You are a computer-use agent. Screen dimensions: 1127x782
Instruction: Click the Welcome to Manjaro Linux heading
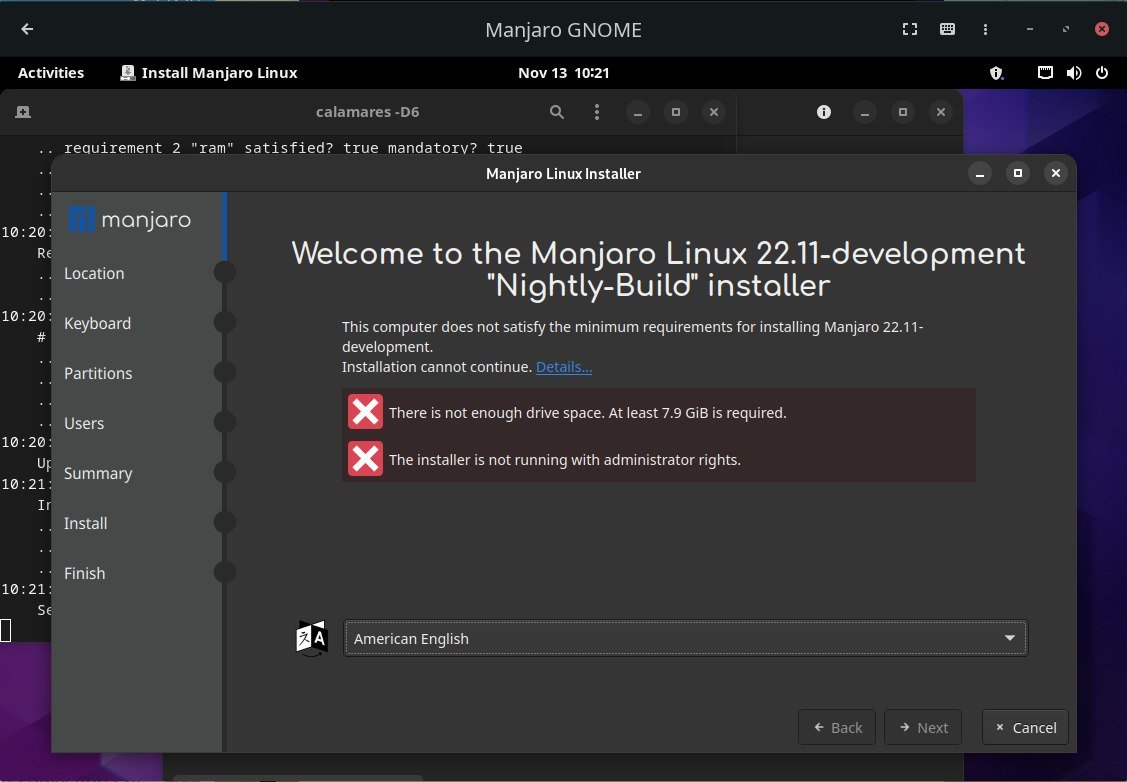[658, 270]
